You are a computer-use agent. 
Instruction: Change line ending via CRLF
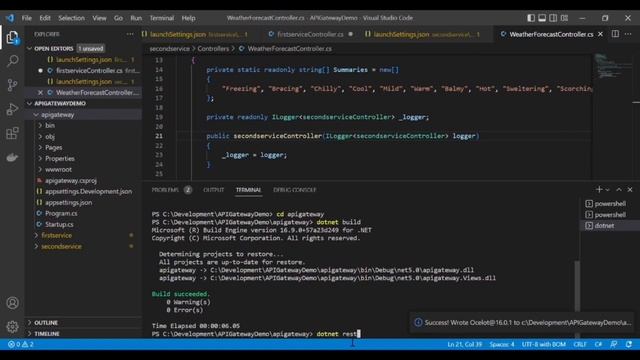tap(580, 344)
